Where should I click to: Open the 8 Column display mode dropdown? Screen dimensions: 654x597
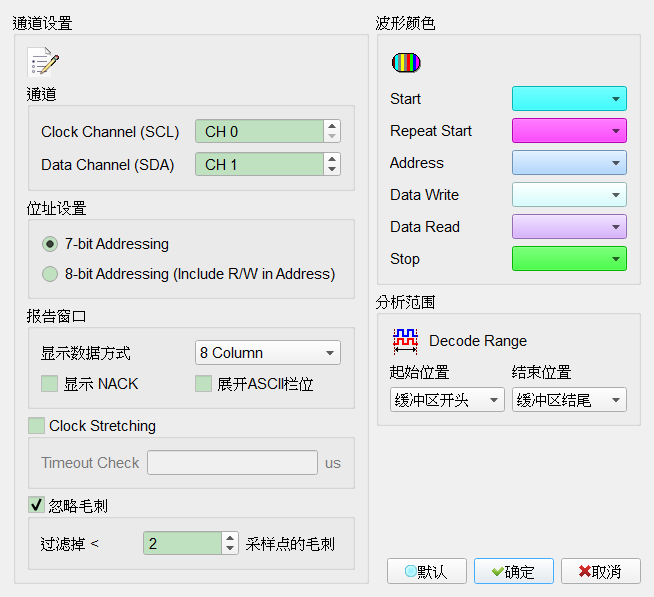pos(268,353)
